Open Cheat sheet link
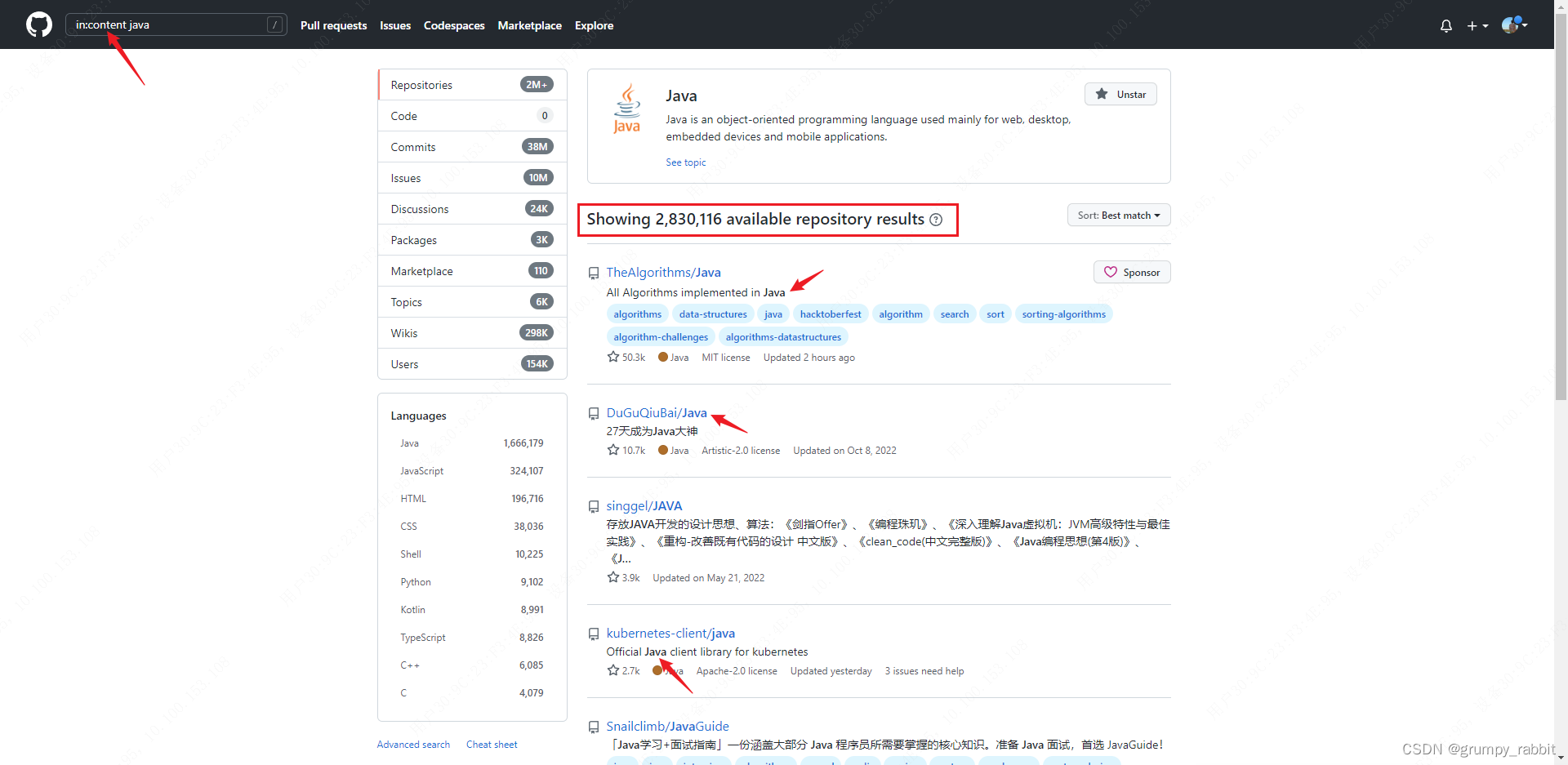The width and height of the screenshot is (1568, 765). pyautogui.click(x=492, y=745)
